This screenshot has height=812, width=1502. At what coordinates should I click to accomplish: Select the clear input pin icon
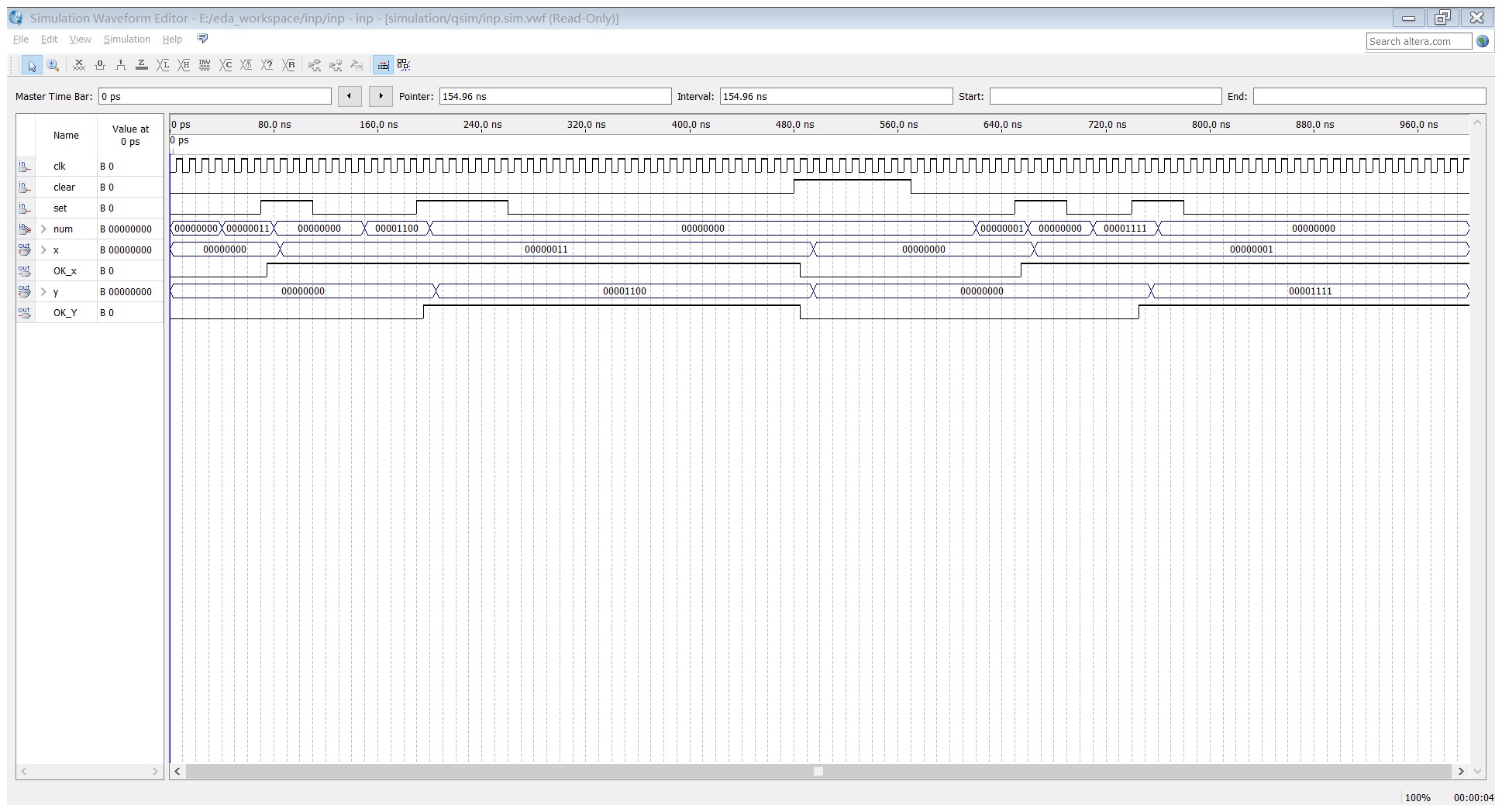(x=24, y=188)
